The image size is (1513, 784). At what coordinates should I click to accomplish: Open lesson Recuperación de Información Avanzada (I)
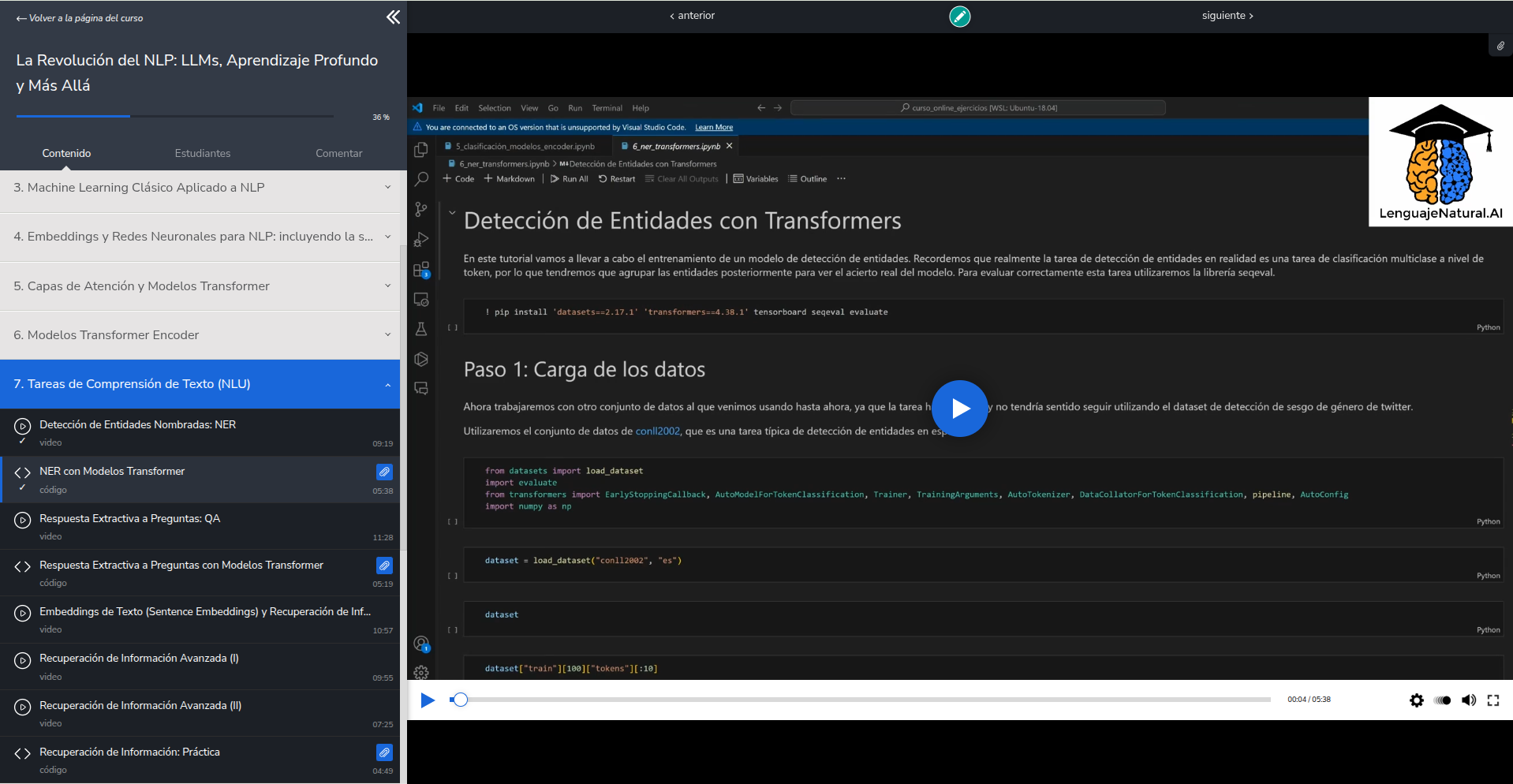200,666
